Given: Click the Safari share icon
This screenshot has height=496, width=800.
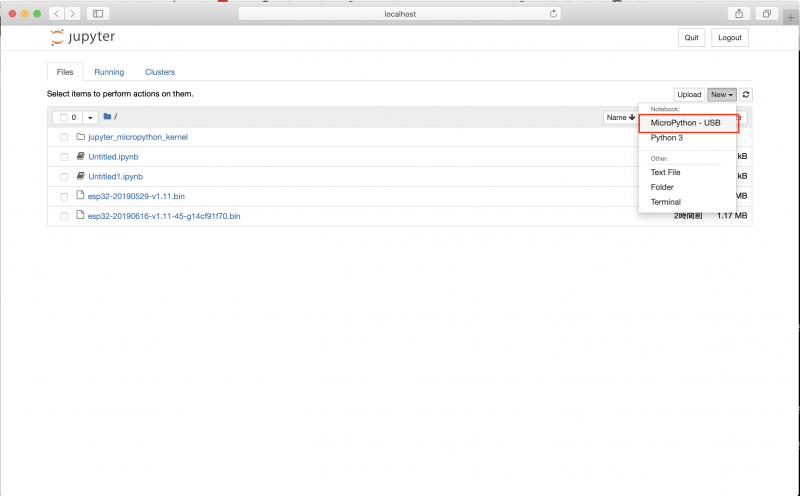Looking at the screenshot, I should [x=739, y=14].
